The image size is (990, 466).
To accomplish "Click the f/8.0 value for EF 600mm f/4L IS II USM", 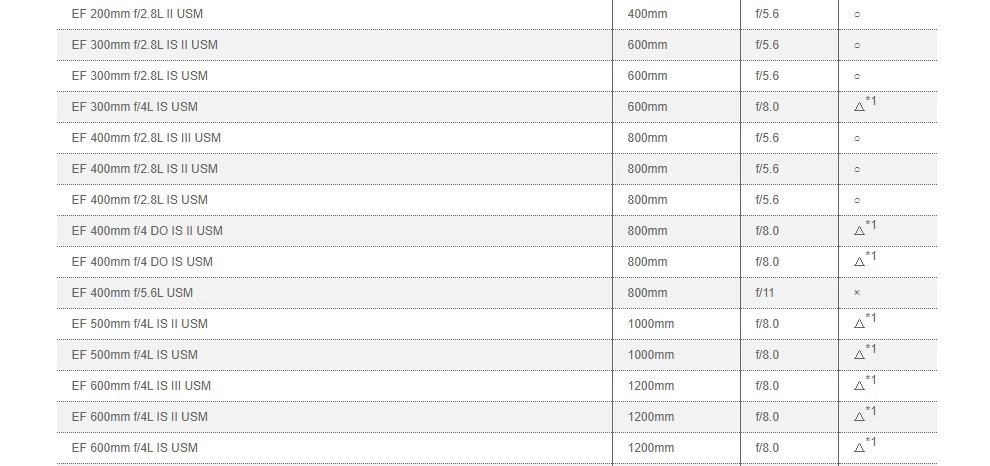I will point(767,417).
